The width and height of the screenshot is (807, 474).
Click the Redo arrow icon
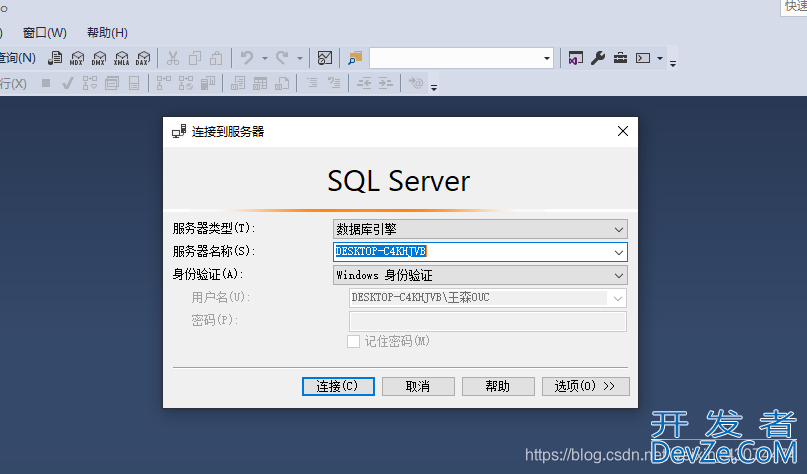(282, 58)
